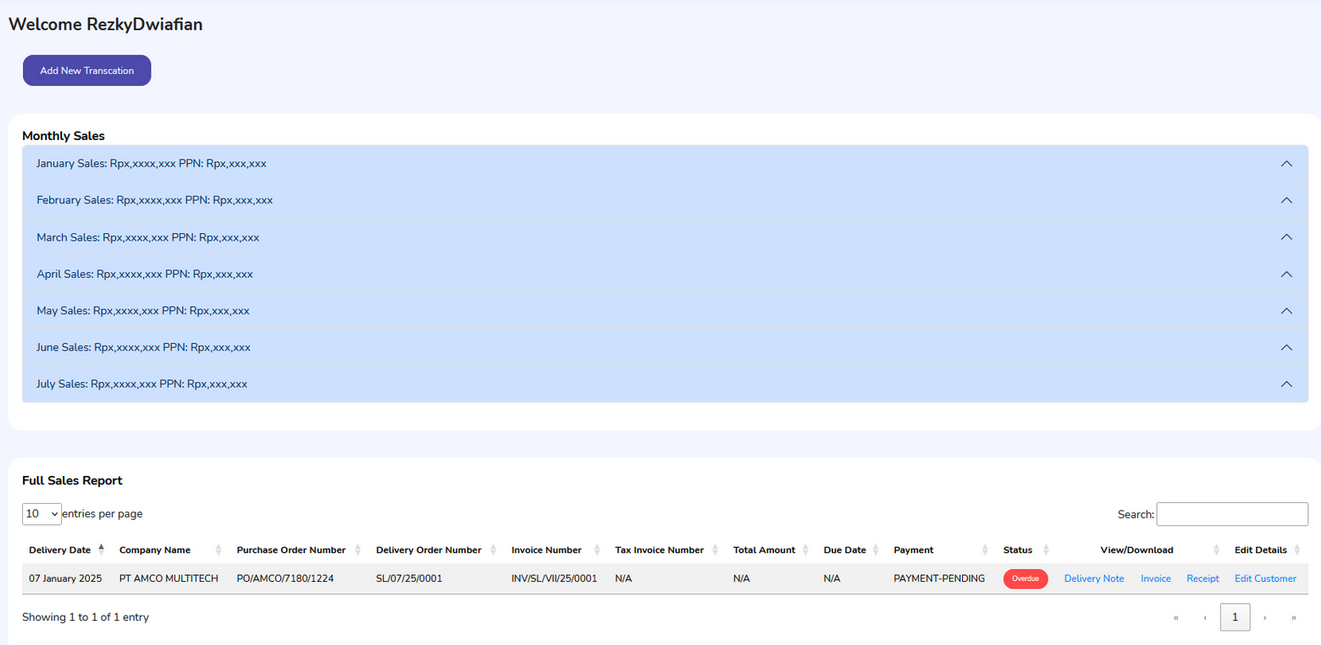
Task: Click the Search input field
Action: pos(1232,514)
